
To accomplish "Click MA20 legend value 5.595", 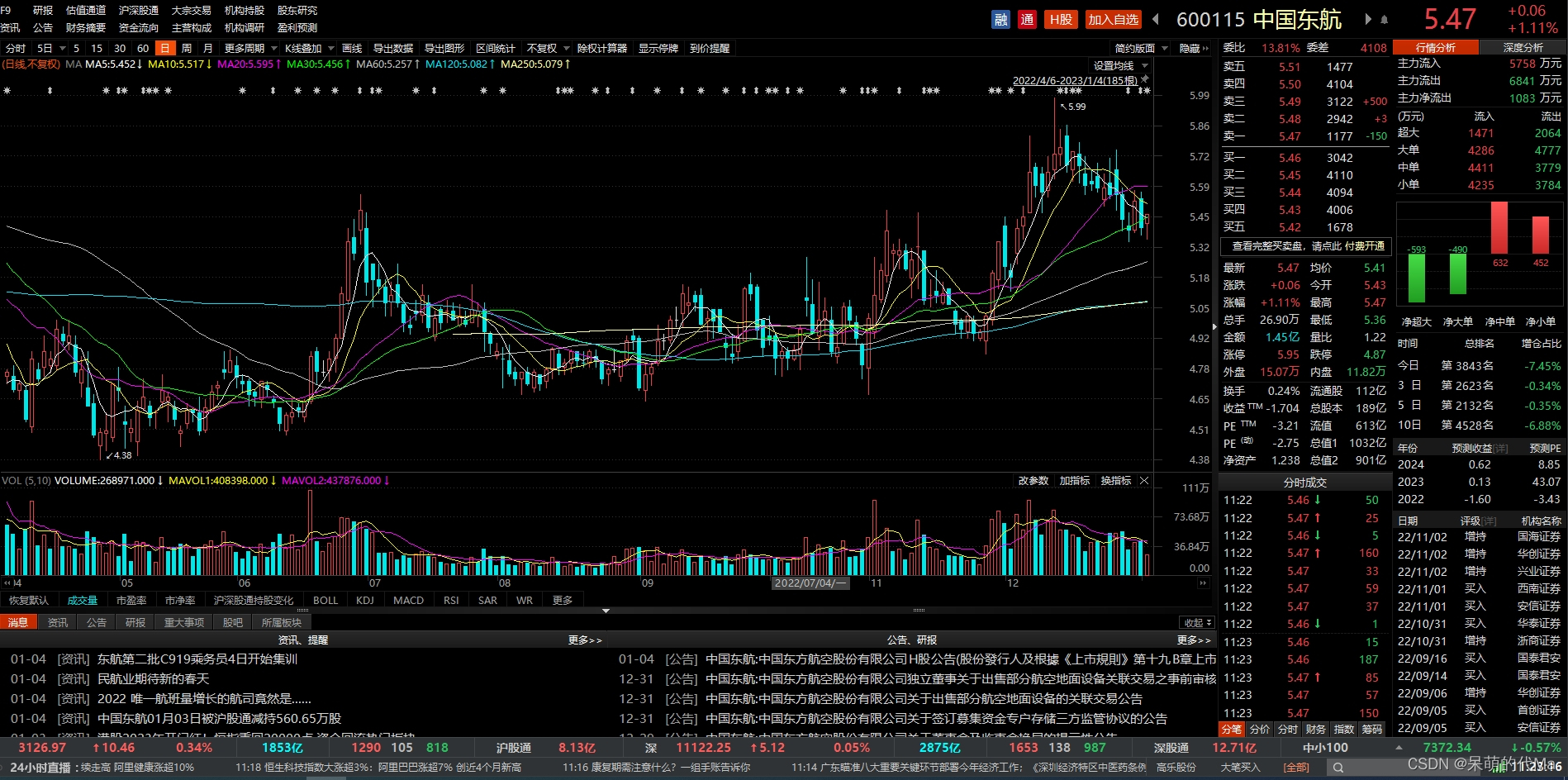I will 249,64.
